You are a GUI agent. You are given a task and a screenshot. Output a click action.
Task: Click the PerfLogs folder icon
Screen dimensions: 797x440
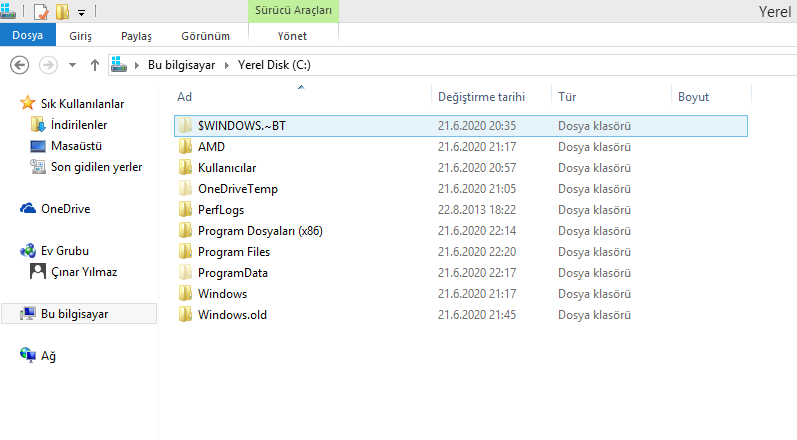186,209
